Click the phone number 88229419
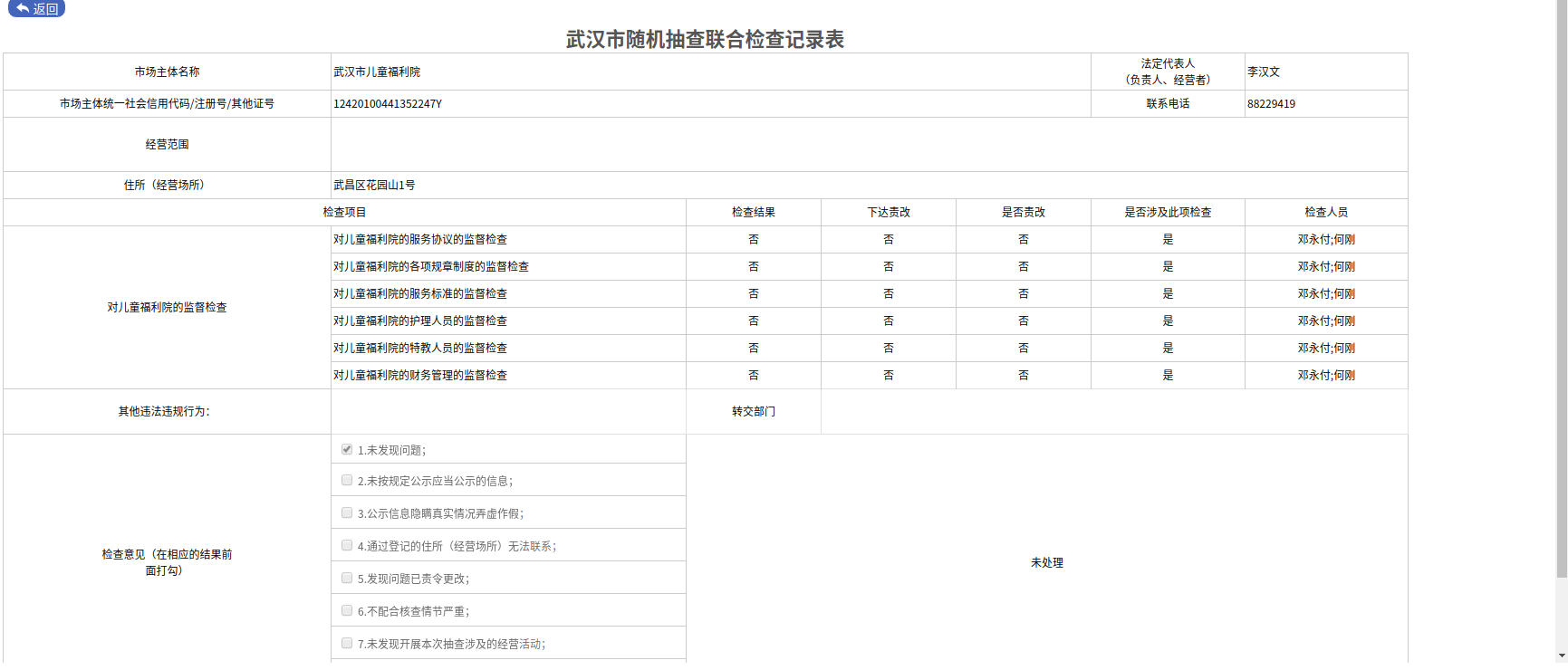This screenshot has height=670, width=1568. tap(1271, 104)
